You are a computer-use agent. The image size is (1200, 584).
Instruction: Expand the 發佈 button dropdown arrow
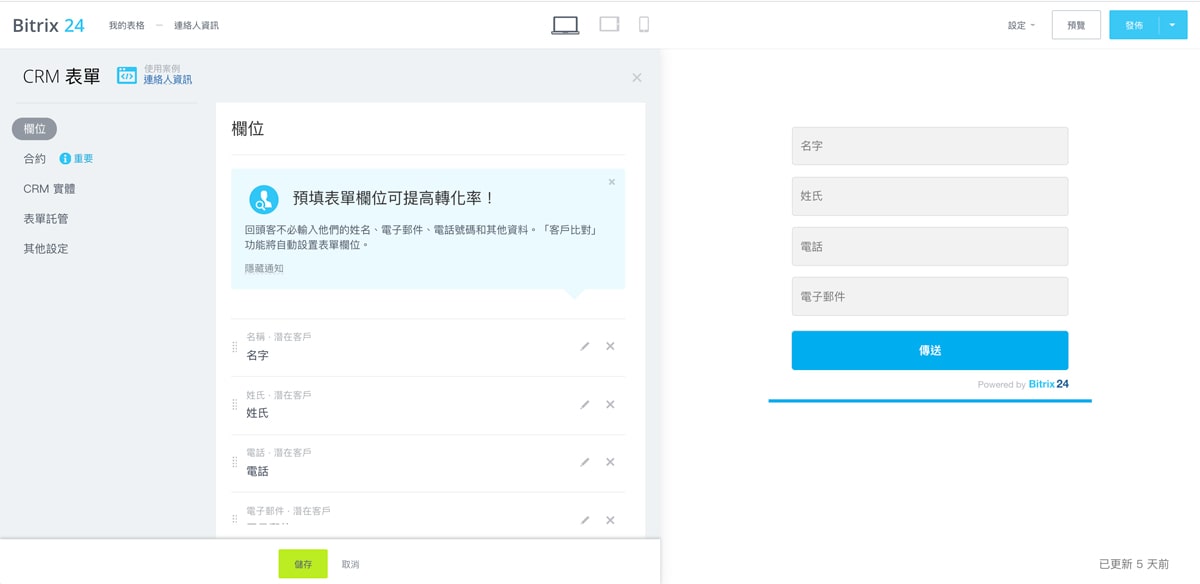tap(1172, 25)
